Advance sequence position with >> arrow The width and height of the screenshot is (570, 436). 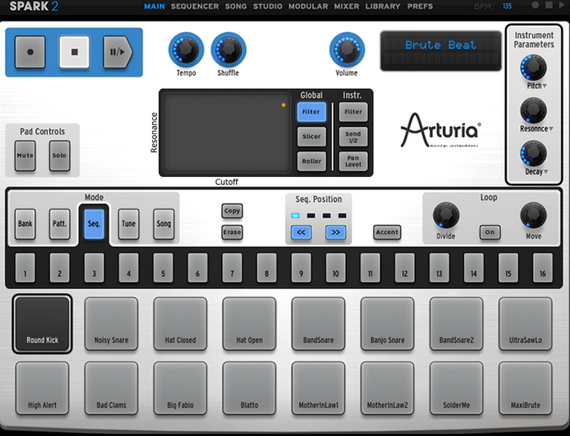pyautogui.click(x=335, y=232)
